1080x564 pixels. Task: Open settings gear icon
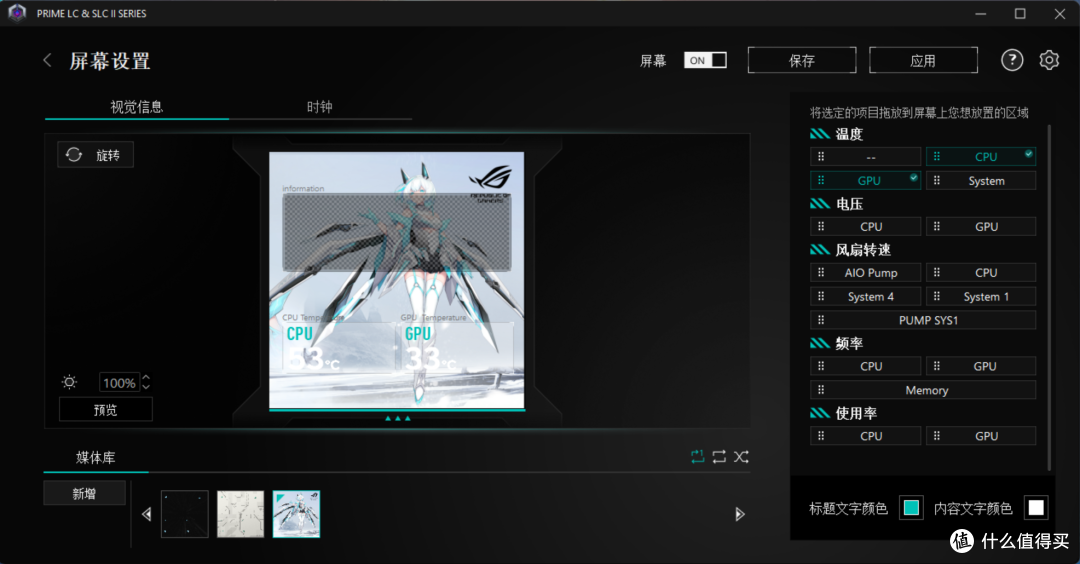tap(1049, 61)
